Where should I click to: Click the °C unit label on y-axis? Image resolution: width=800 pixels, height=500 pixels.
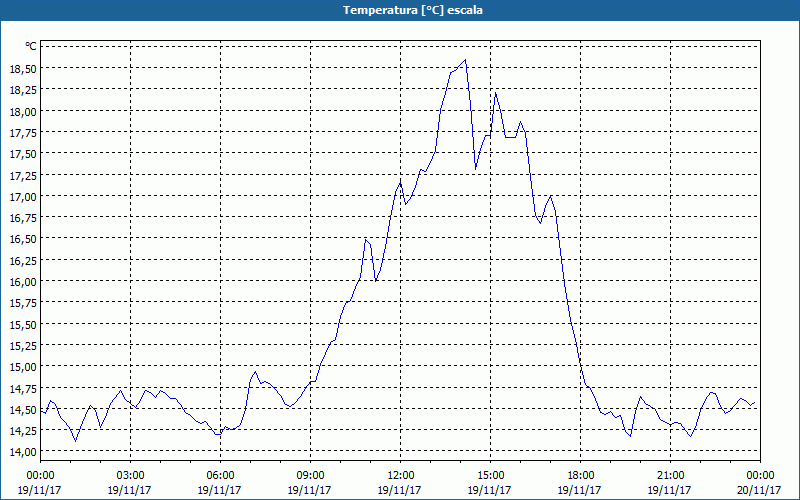point(30,46)
